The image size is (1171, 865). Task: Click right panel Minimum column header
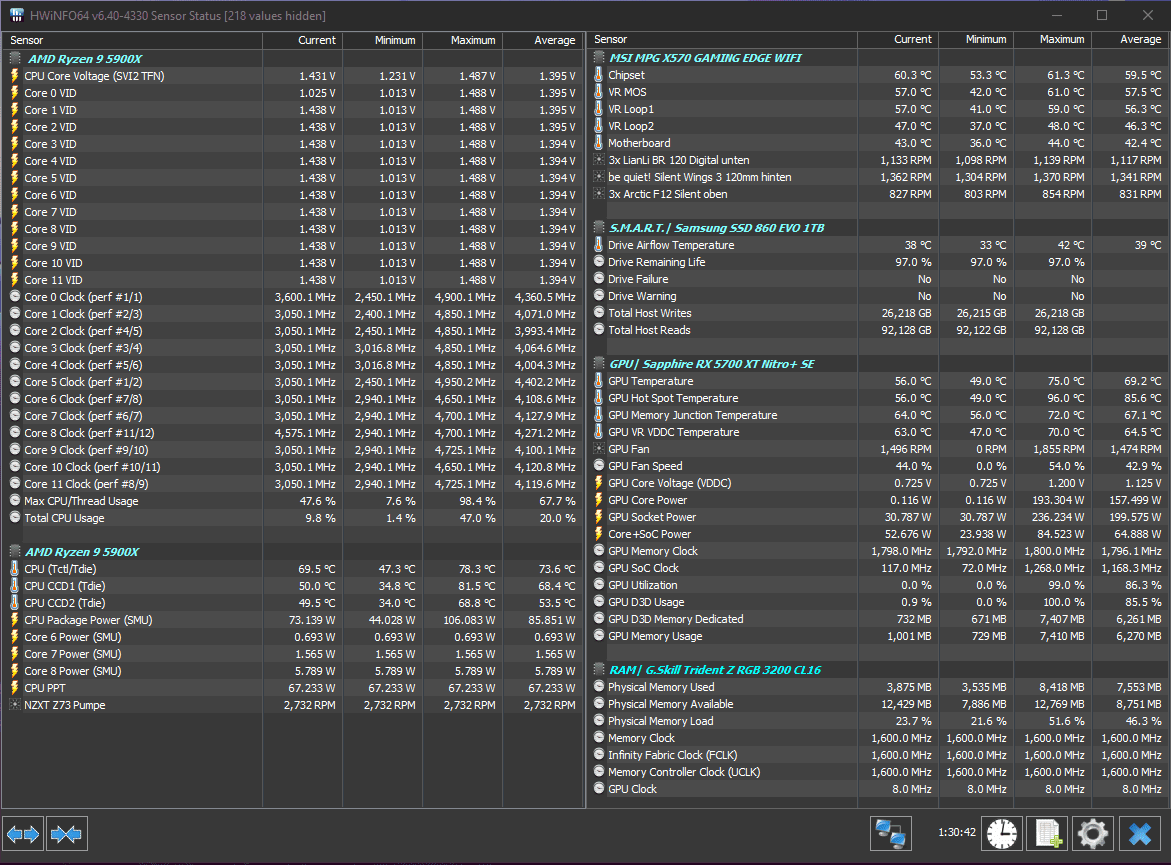coord(976,40)
